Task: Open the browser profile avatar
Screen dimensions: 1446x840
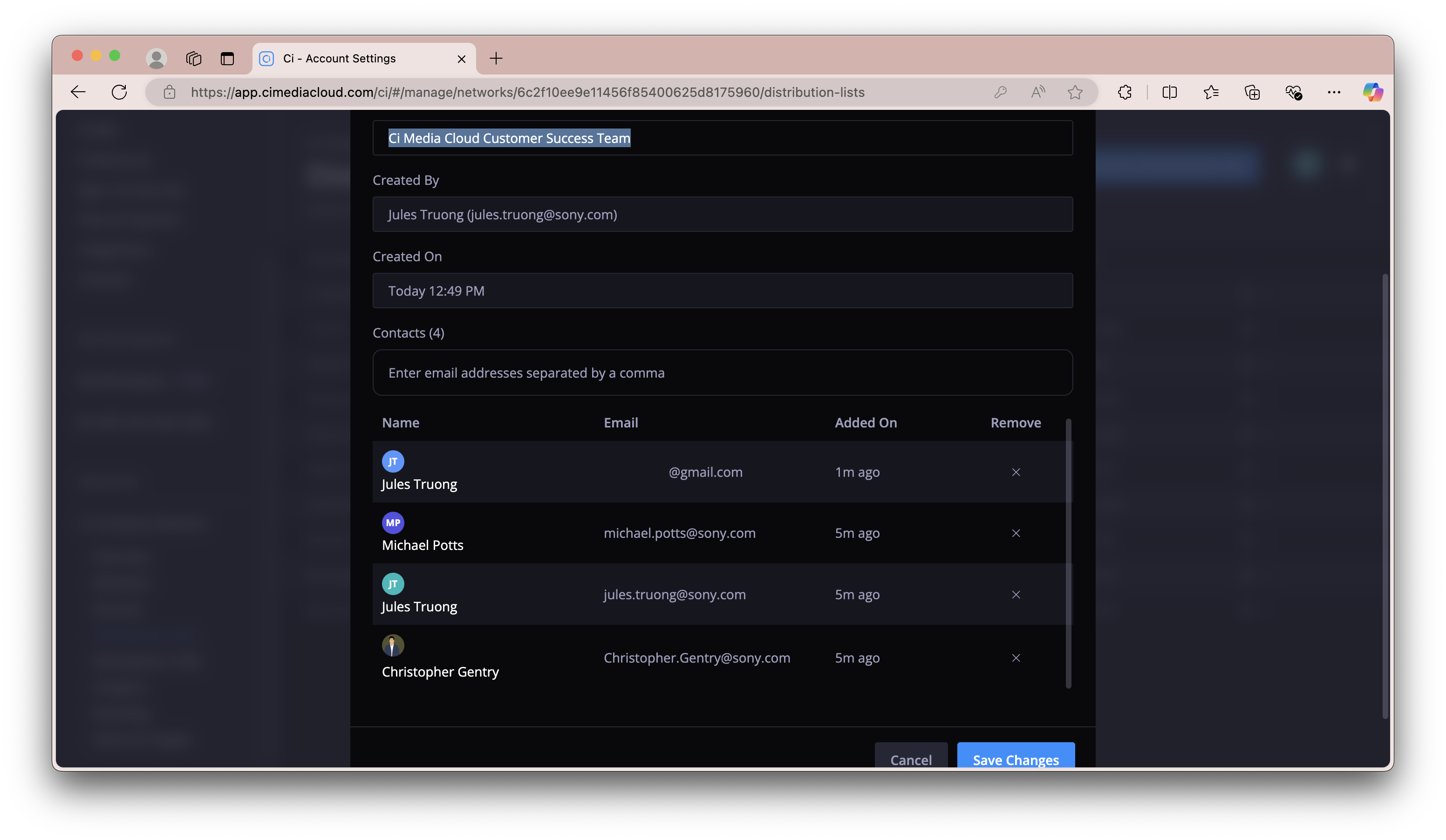Action: pyautogui.click(x=156, y=59)
